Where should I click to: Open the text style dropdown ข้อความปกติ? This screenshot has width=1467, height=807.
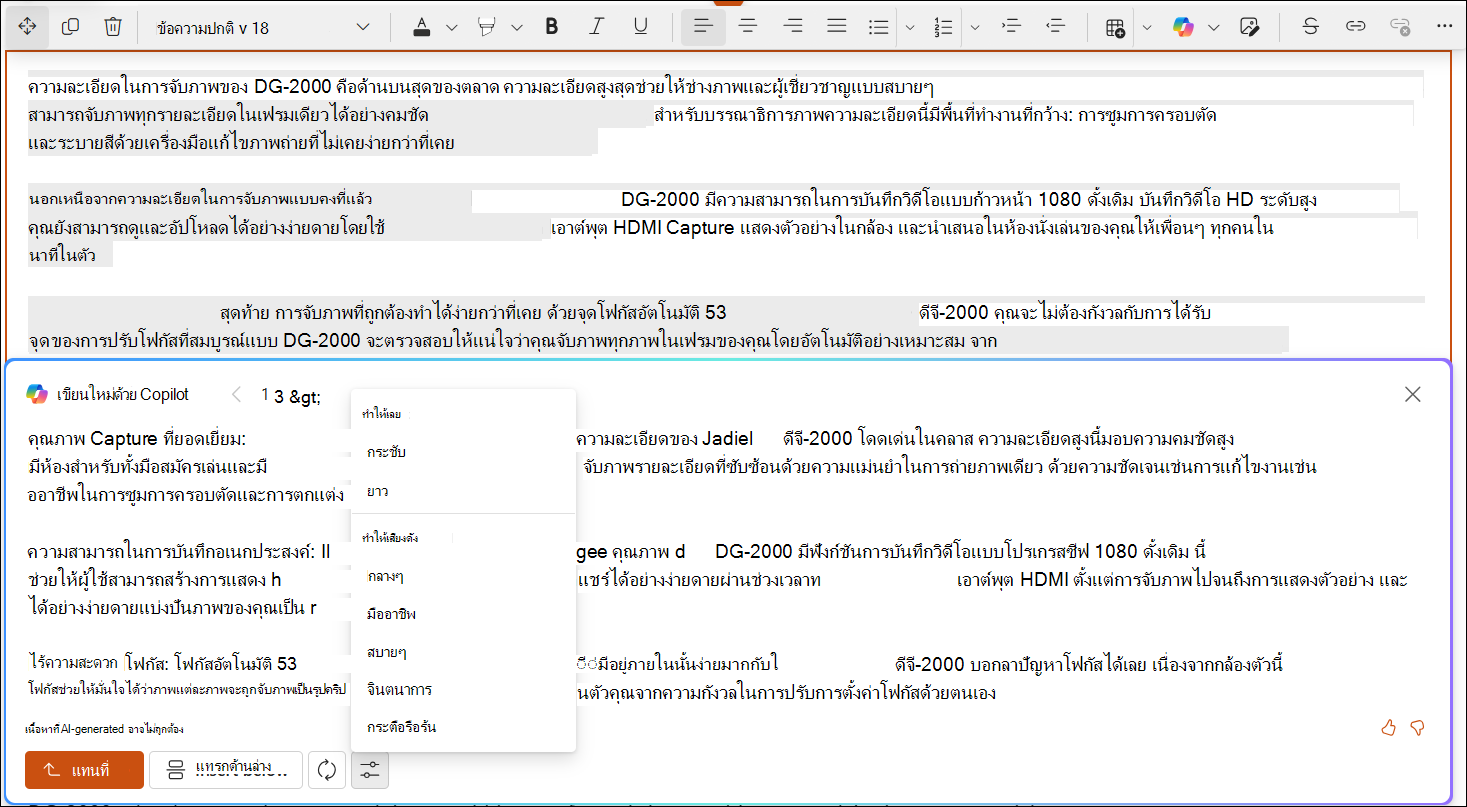click(263, 27)
